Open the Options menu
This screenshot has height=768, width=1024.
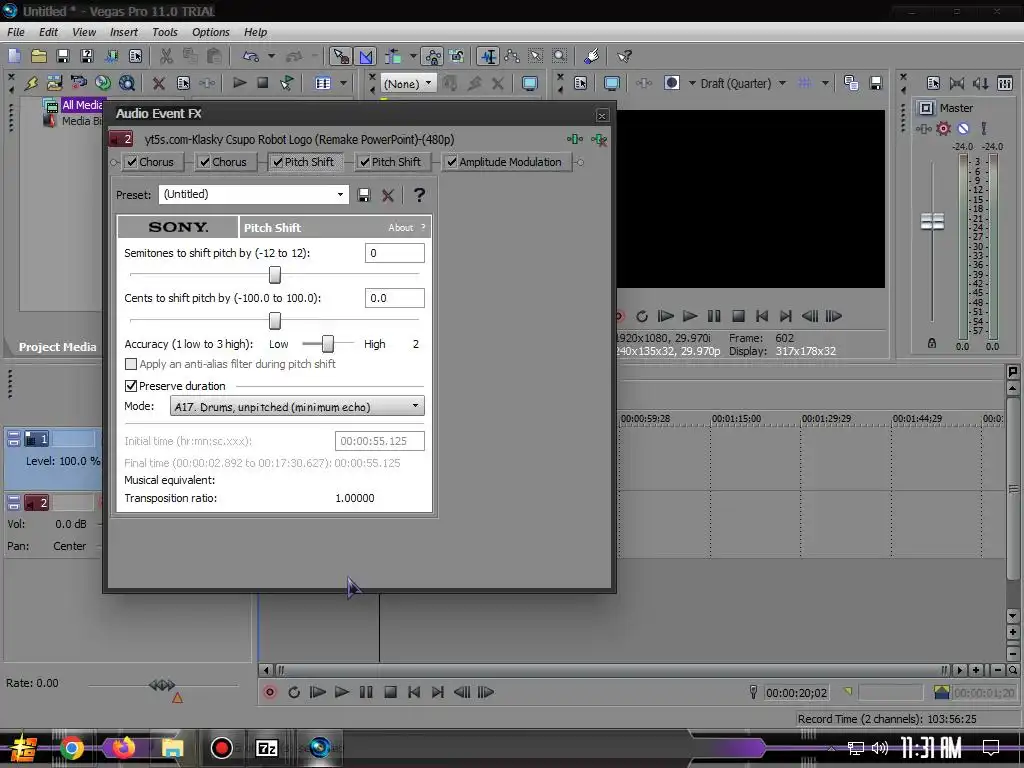tap(210, 32)
